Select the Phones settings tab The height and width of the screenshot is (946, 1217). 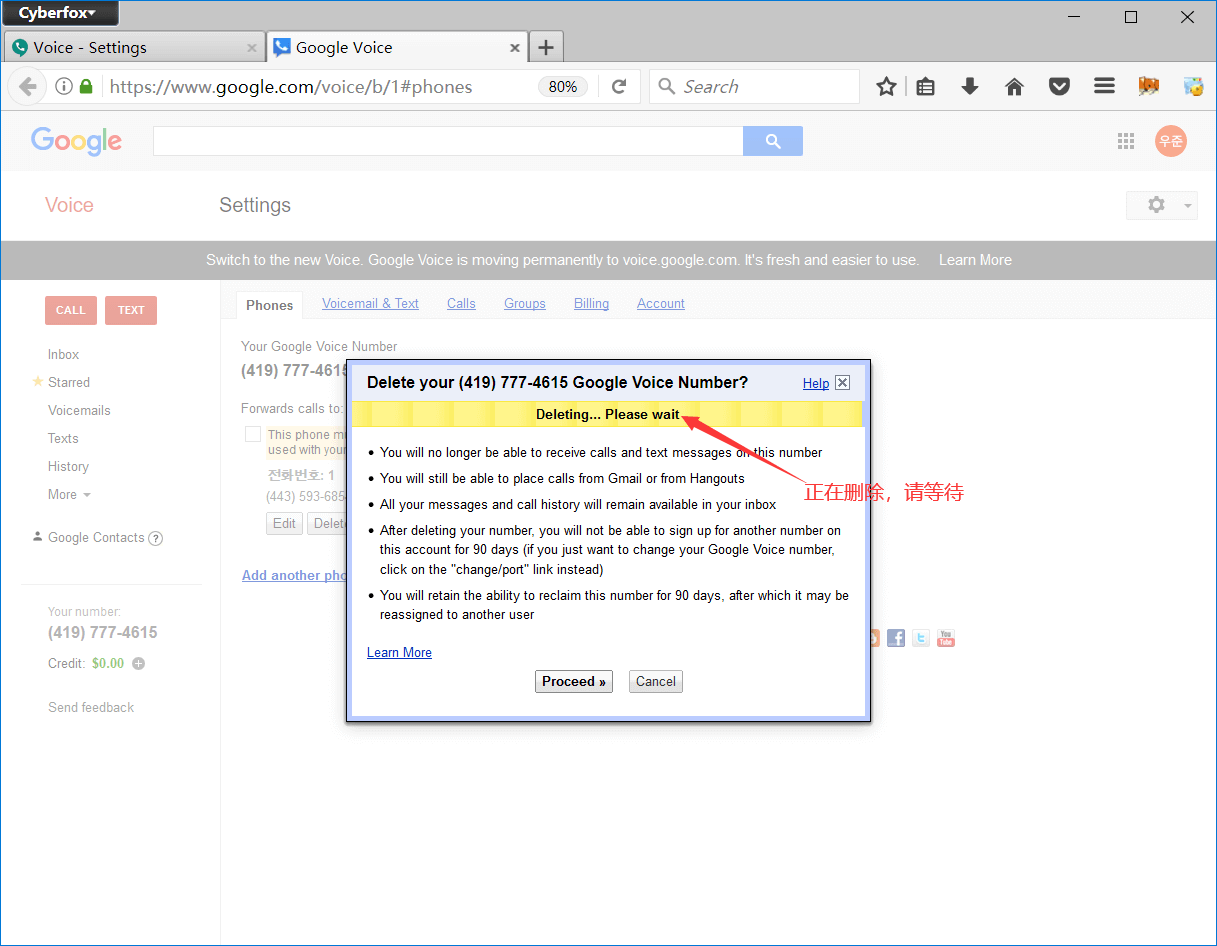pyautogui.click(x=270, y=305)
